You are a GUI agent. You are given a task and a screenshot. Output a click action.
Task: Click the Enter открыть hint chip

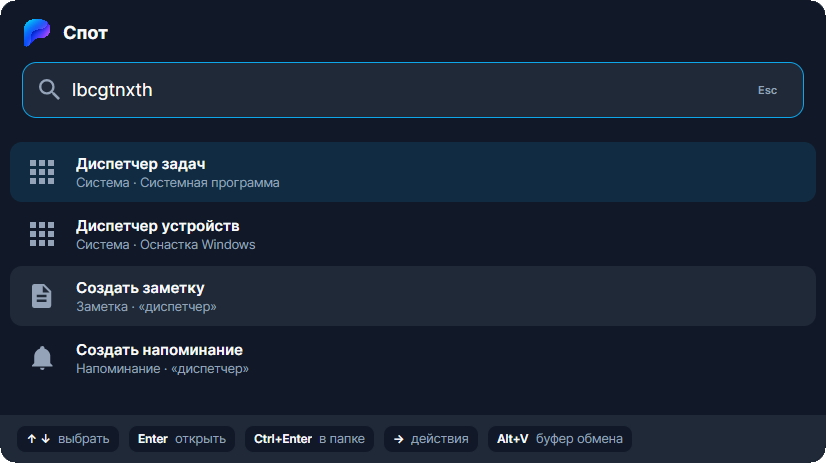[x=182, y=439]
